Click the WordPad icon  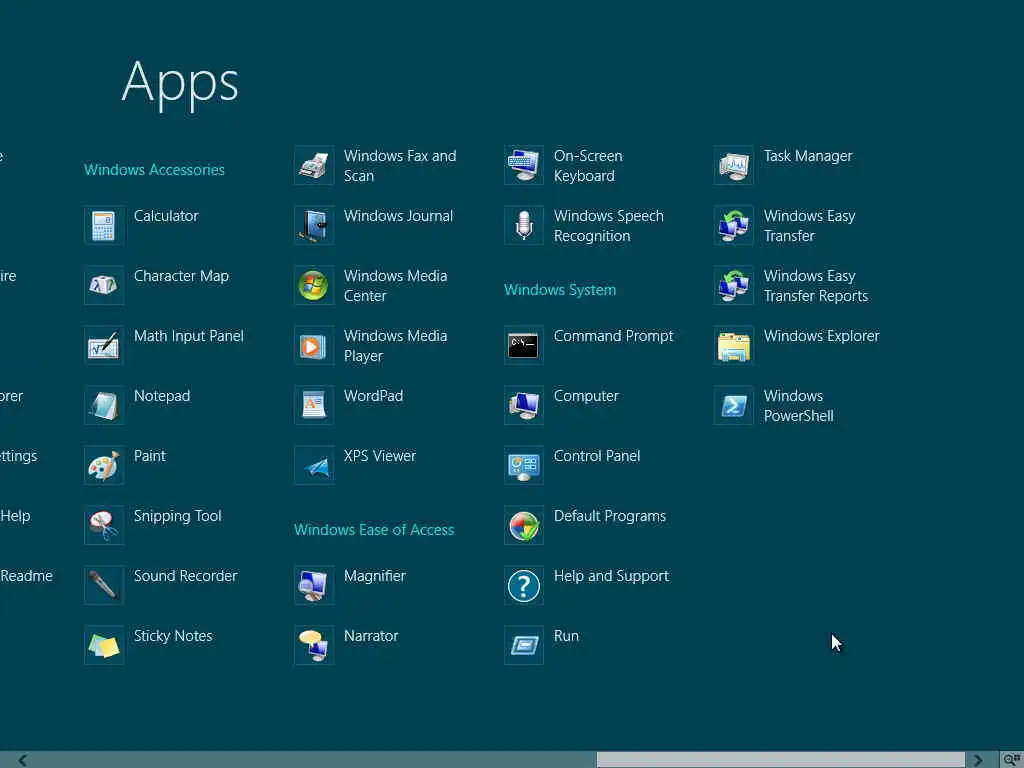click(314, 406)
